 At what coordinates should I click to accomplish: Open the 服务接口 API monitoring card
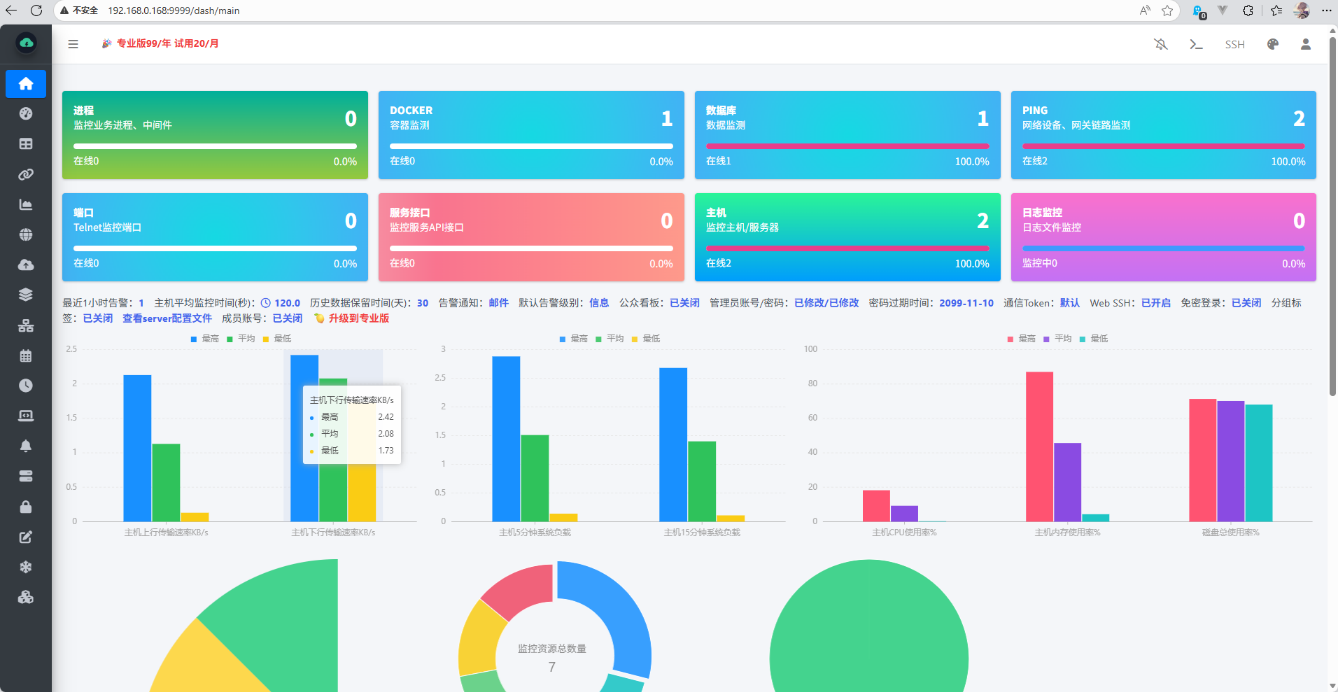(x=531, y=237)
